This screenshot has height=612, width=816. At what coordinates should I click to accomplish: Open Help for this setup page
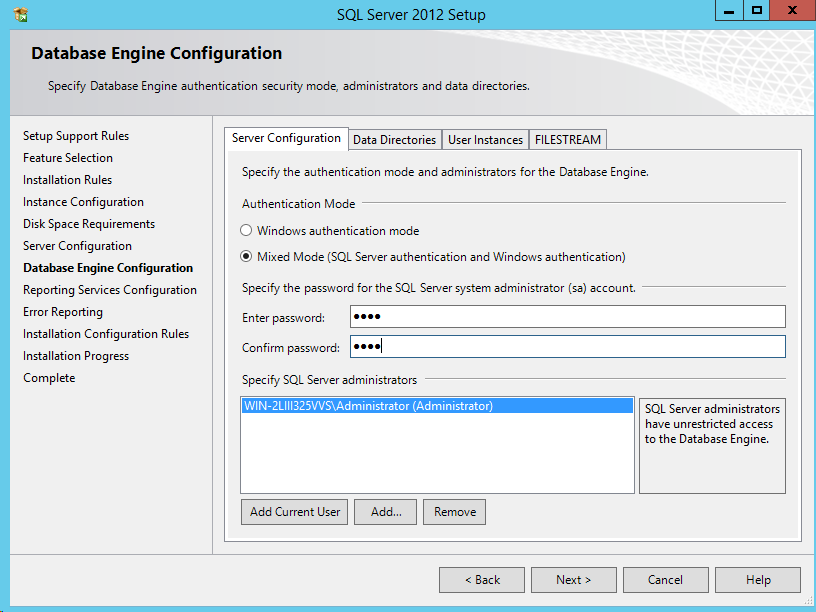(758, 580)
